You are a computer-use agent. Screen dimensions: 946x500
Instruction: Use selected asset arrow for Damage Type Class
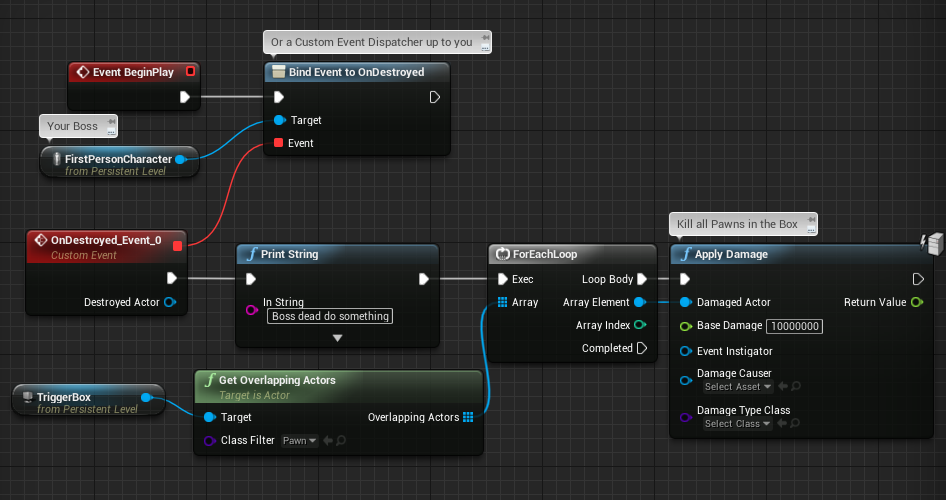783,423
